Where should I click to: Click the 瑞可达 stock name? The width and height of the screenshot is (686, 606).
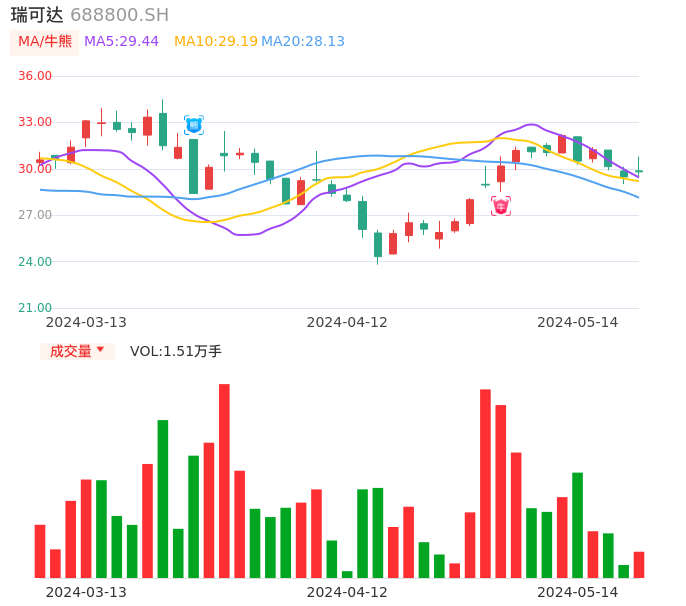click(x=37, y=15)
